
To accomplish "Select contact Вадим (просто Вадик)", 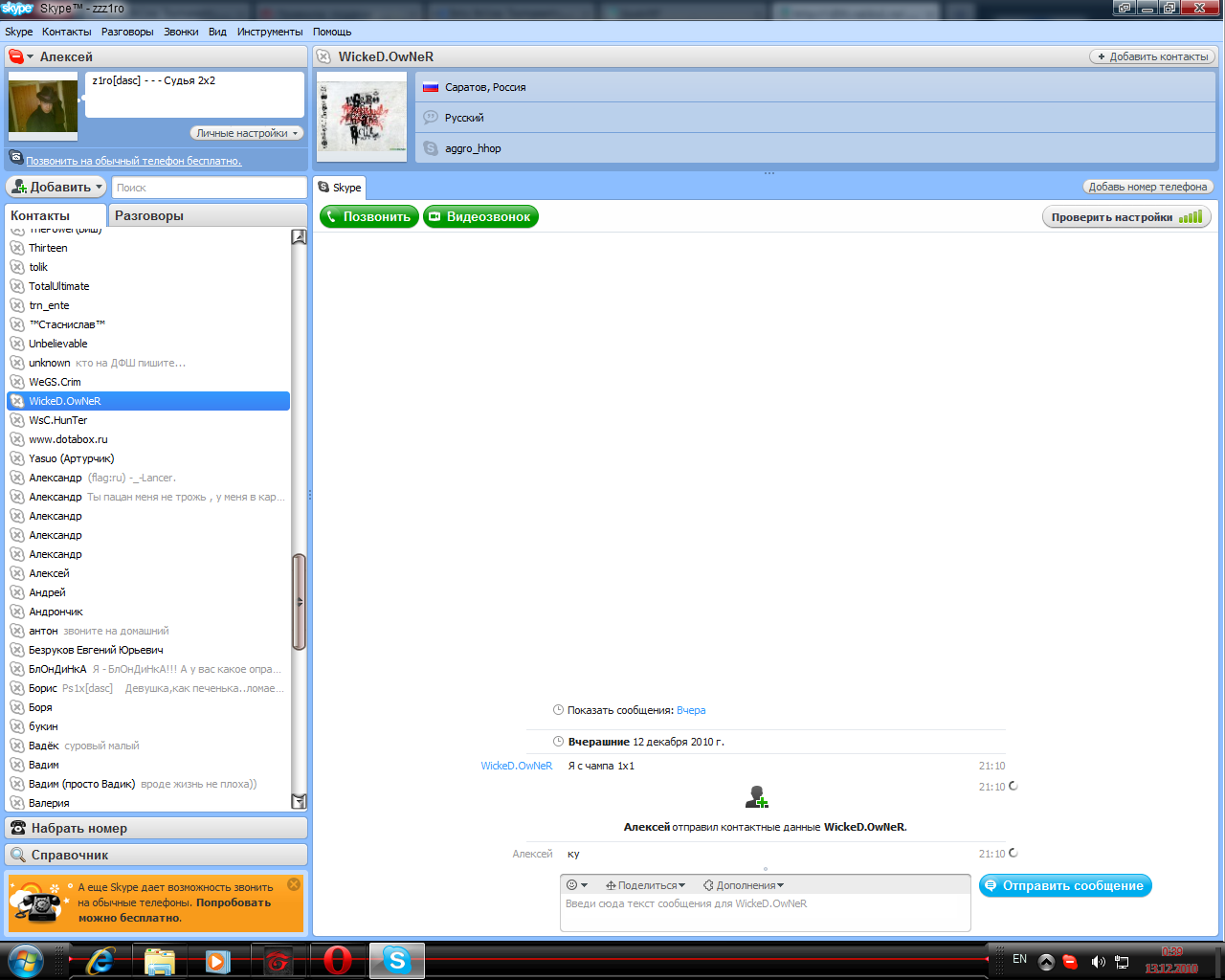I will click(x=148, y=784).
